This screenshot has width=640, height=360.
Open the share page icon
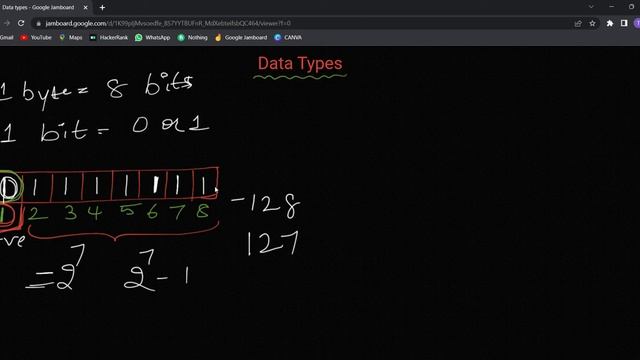pos(578,23)
